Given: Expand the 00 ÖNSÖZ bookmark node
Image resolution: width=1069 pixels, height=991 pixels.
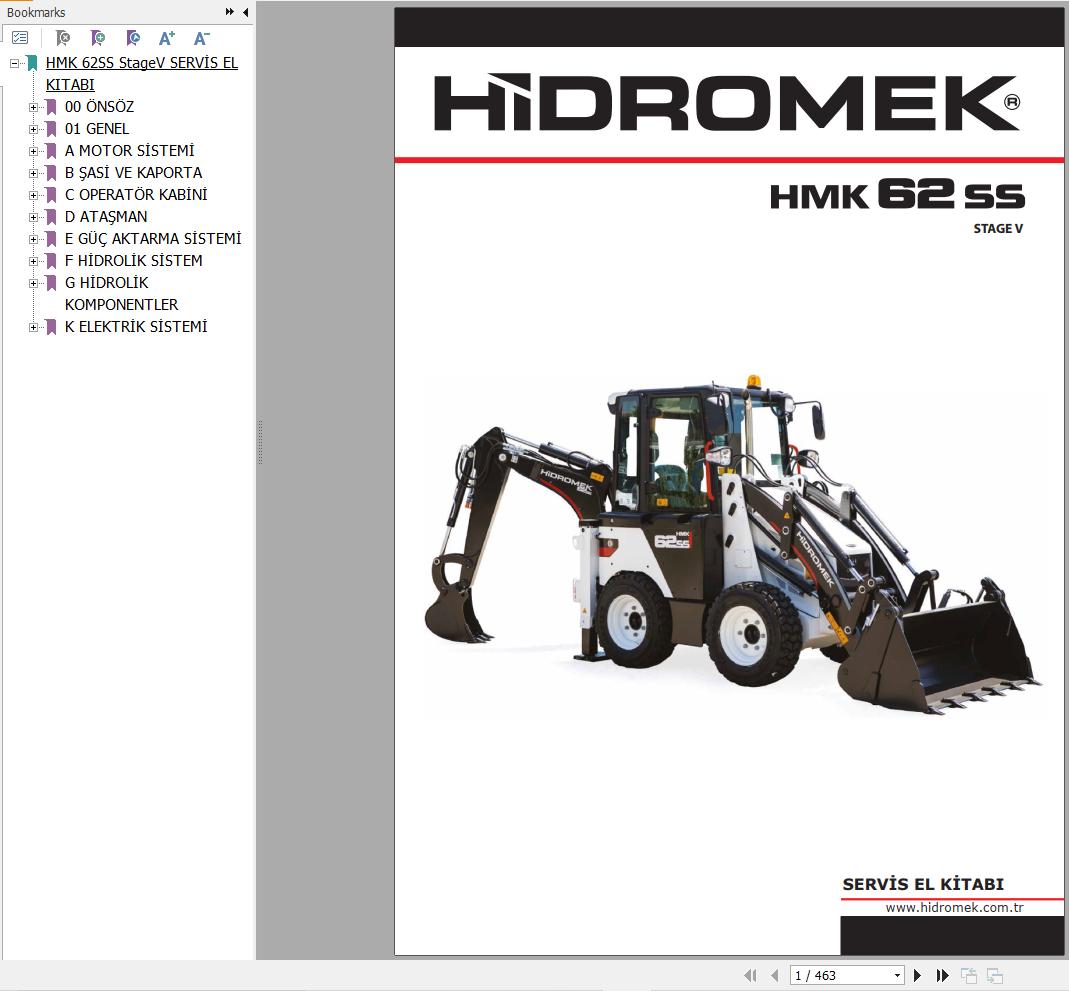Looking at the screenshot, I should tap(34, 107).
